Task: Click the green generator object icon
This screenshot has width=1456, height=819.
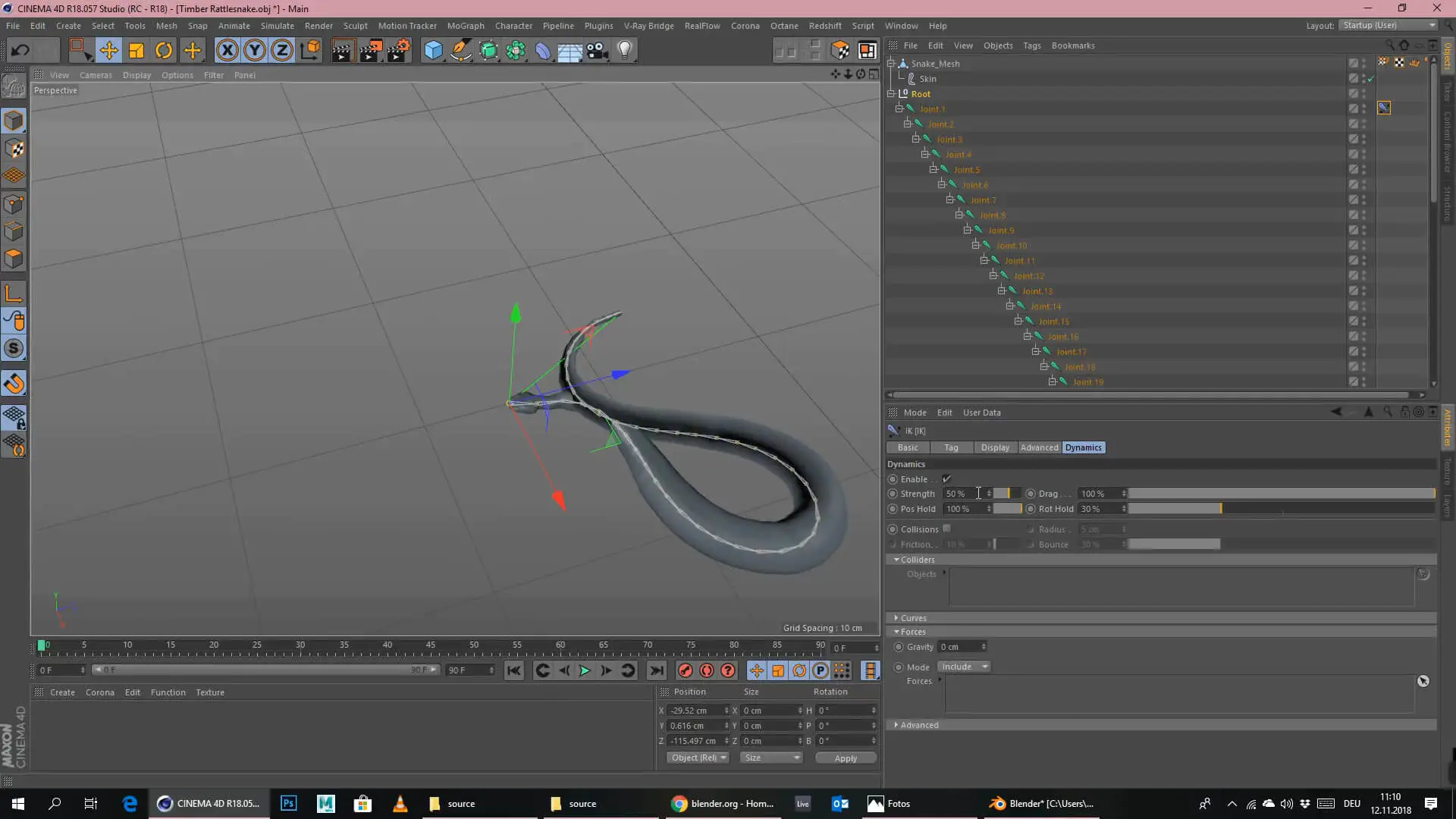Action: [x=488, y=51]
